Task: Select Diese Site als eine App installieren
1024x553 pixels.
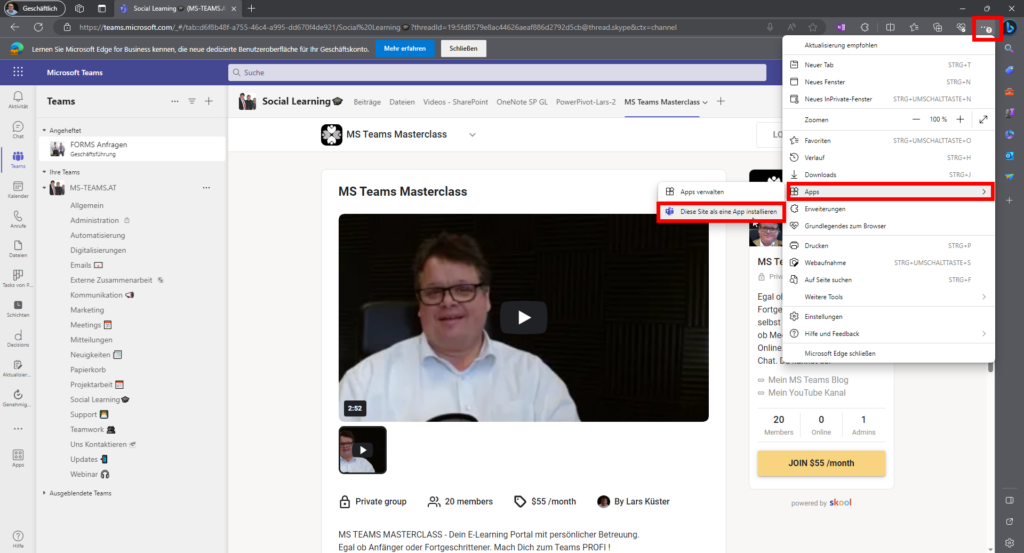Action: click(x=722, y=212)
